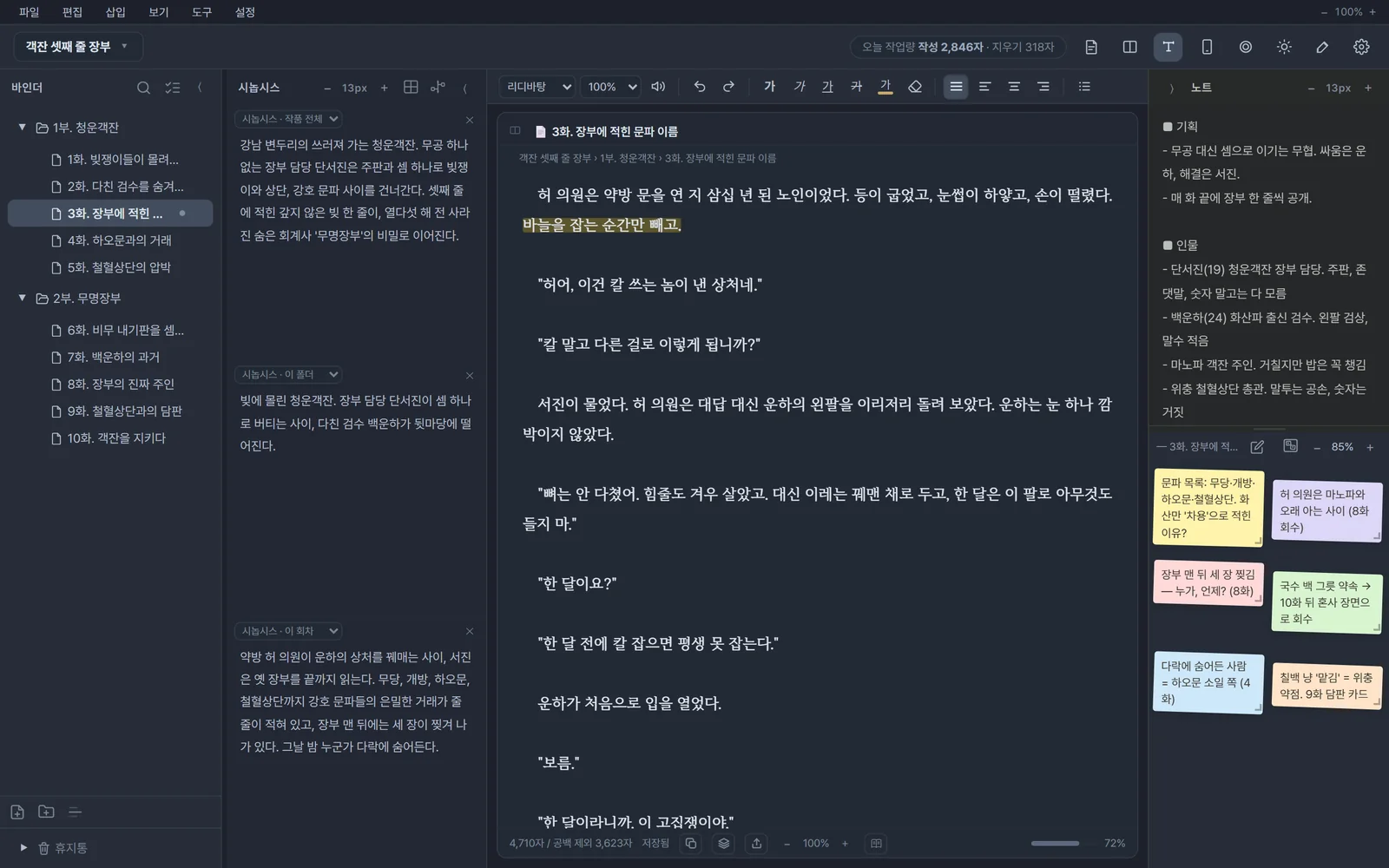Redo the last edit
This screenshot has height=868, width=1389.
pos(729,87)
